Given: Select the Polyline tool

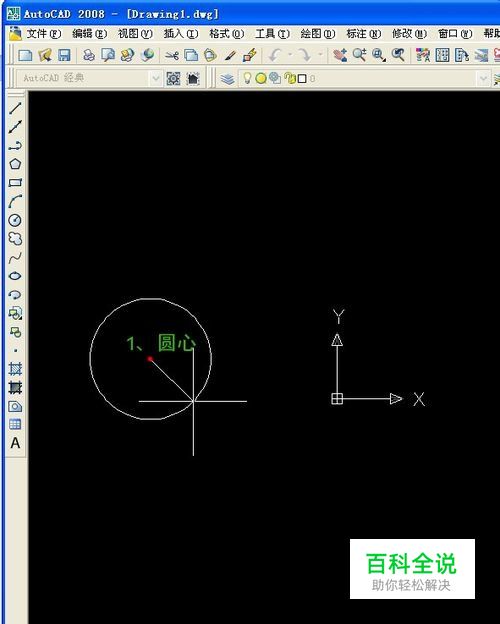Looking at the screenshot, I should 15,146.
